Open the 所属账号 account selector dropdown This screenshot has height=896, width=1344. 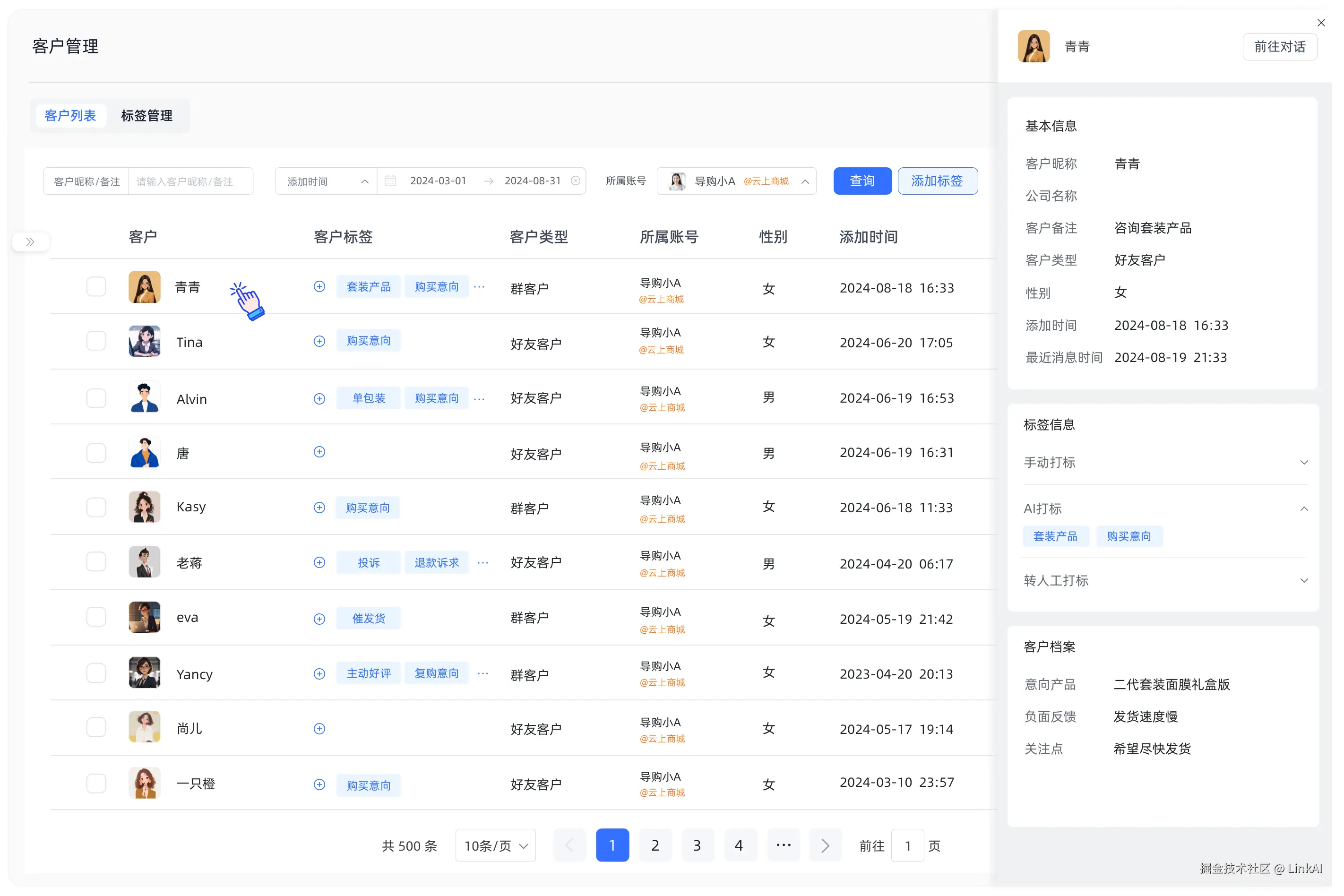(x=737, y=181)
